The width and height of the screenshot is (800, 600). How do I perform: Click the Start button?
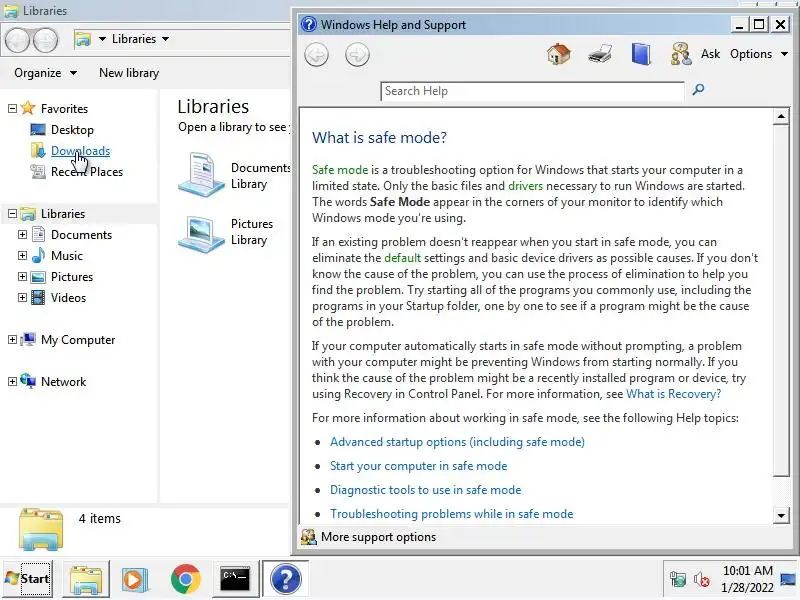pos(28,579)
